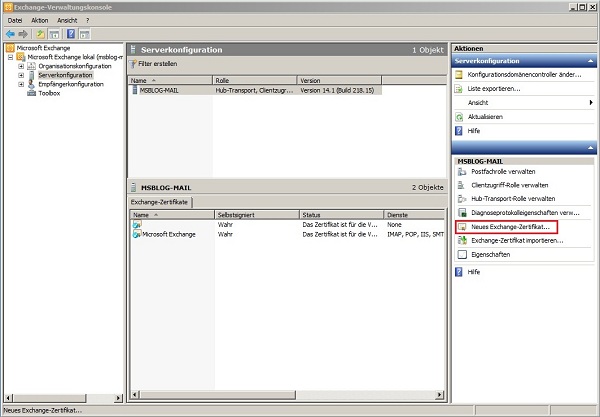Image resolution: width=600 pixels, height=417 pixels.
Task: Click the Microsoft Exchange certificate icon
Action: pyautogui.click(x=137, y=234)
